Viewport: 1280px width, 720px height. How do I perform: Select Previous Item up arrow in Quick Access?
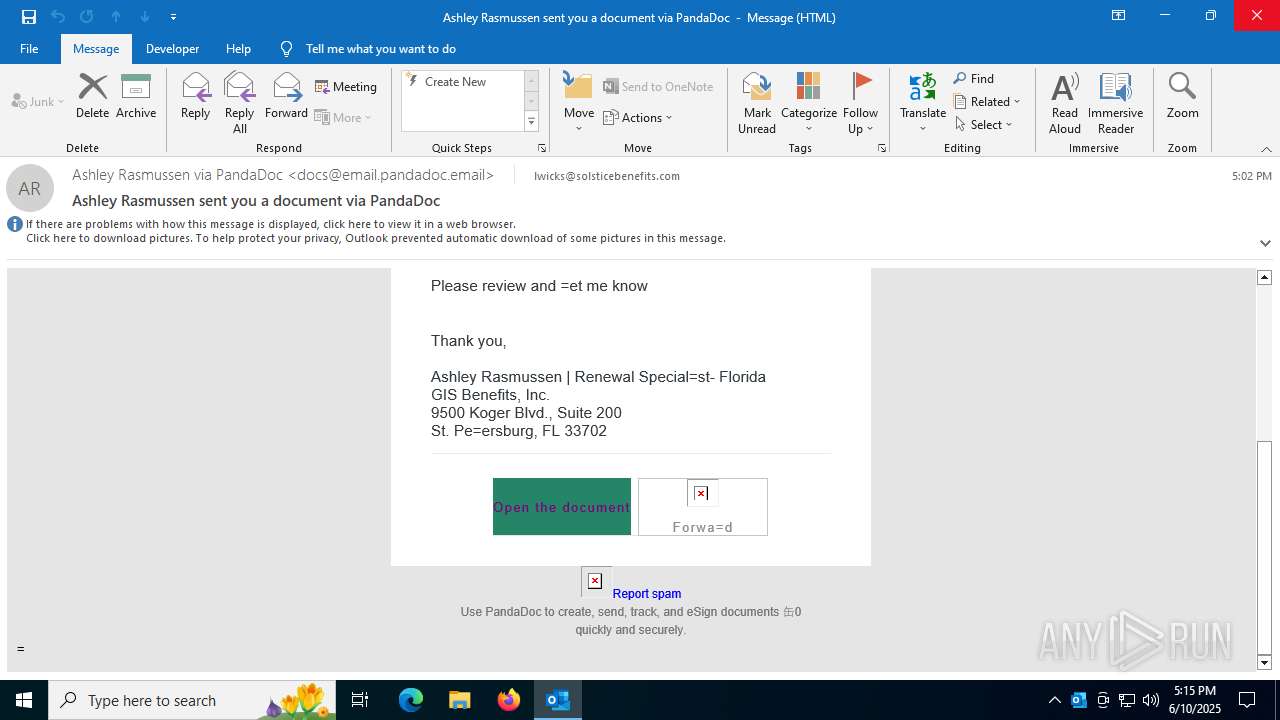click(116, 17)
